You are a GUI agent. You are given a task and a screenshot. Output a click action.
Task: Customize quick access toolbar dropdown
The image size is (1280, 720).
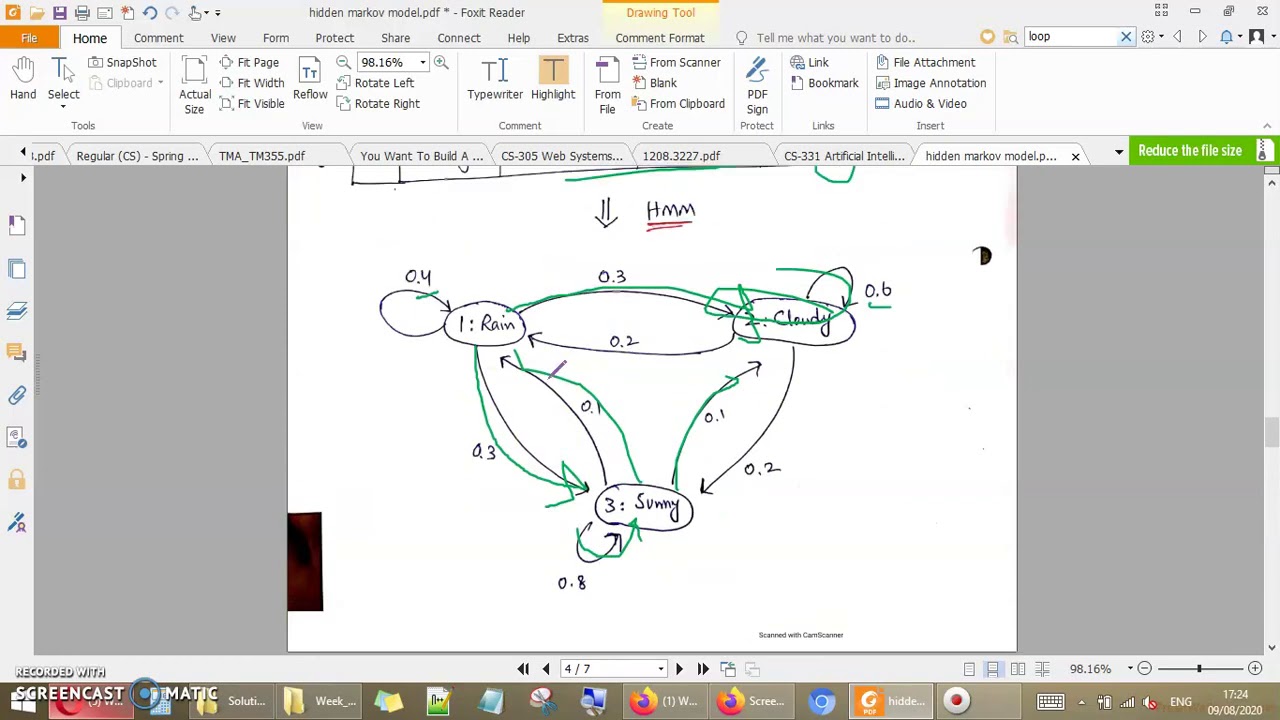(x=217, y=13)
